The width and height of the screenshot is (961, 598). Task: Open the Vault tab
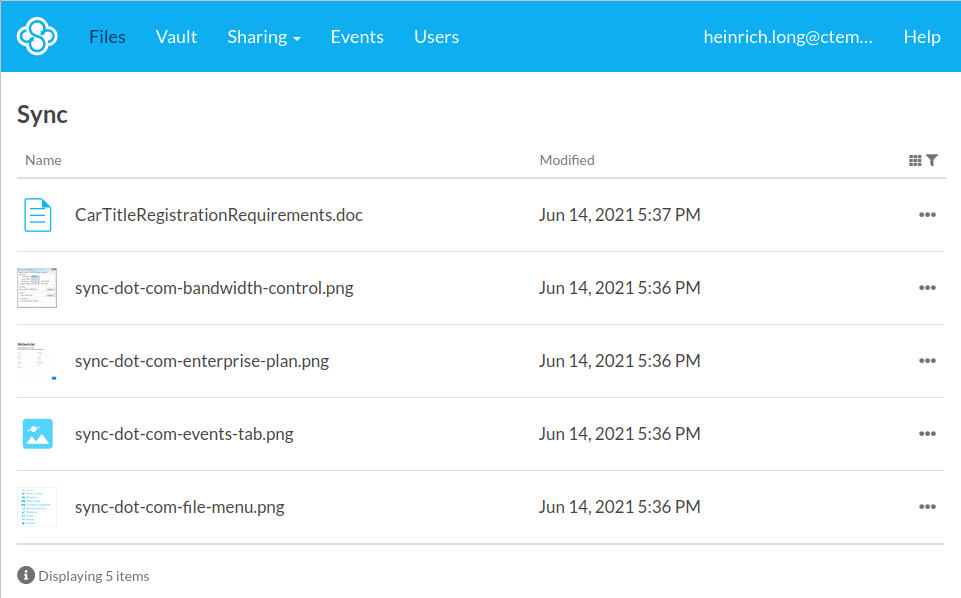tap(177, 37)
